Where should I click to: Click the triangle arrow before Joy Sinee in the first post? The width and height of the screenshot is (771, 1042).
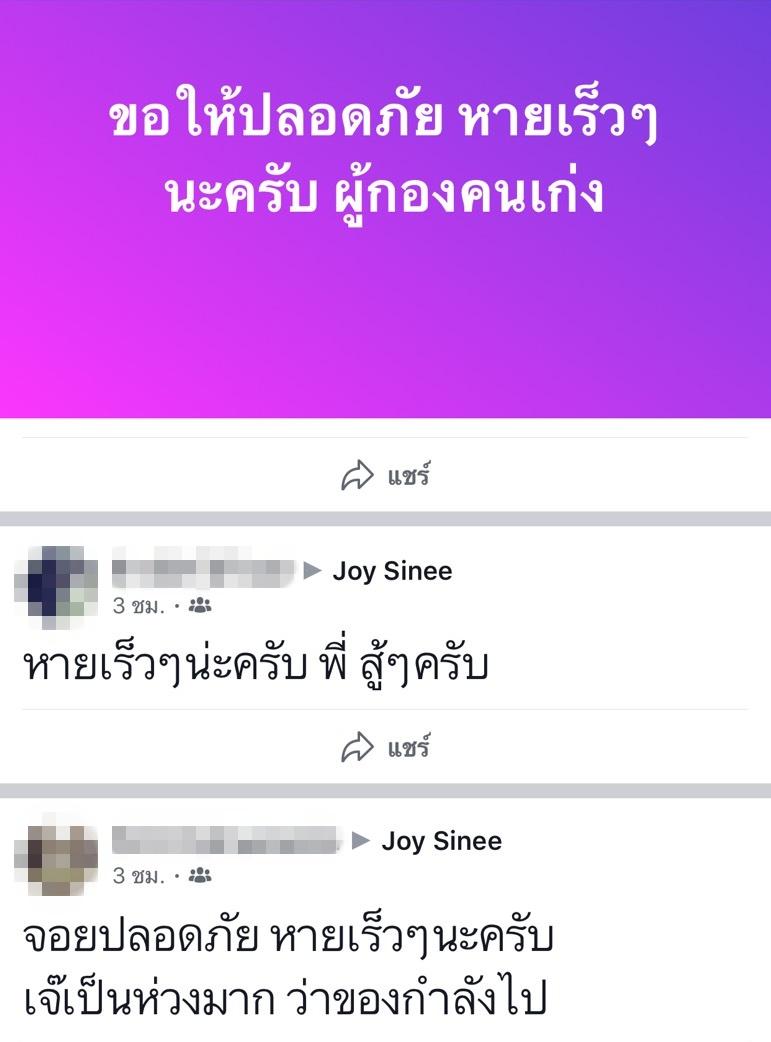point(312,570)
